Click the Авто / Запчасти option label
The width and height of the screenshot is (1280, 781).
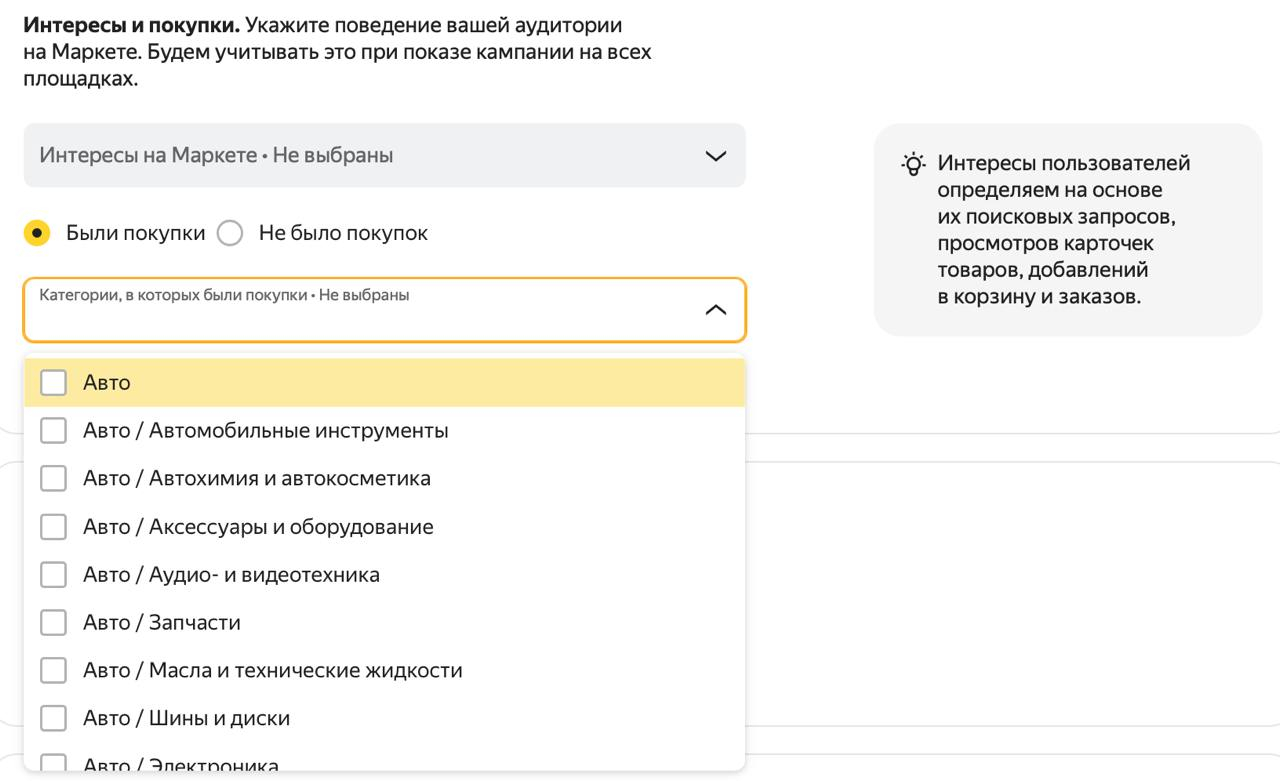[x=162, y=623]
